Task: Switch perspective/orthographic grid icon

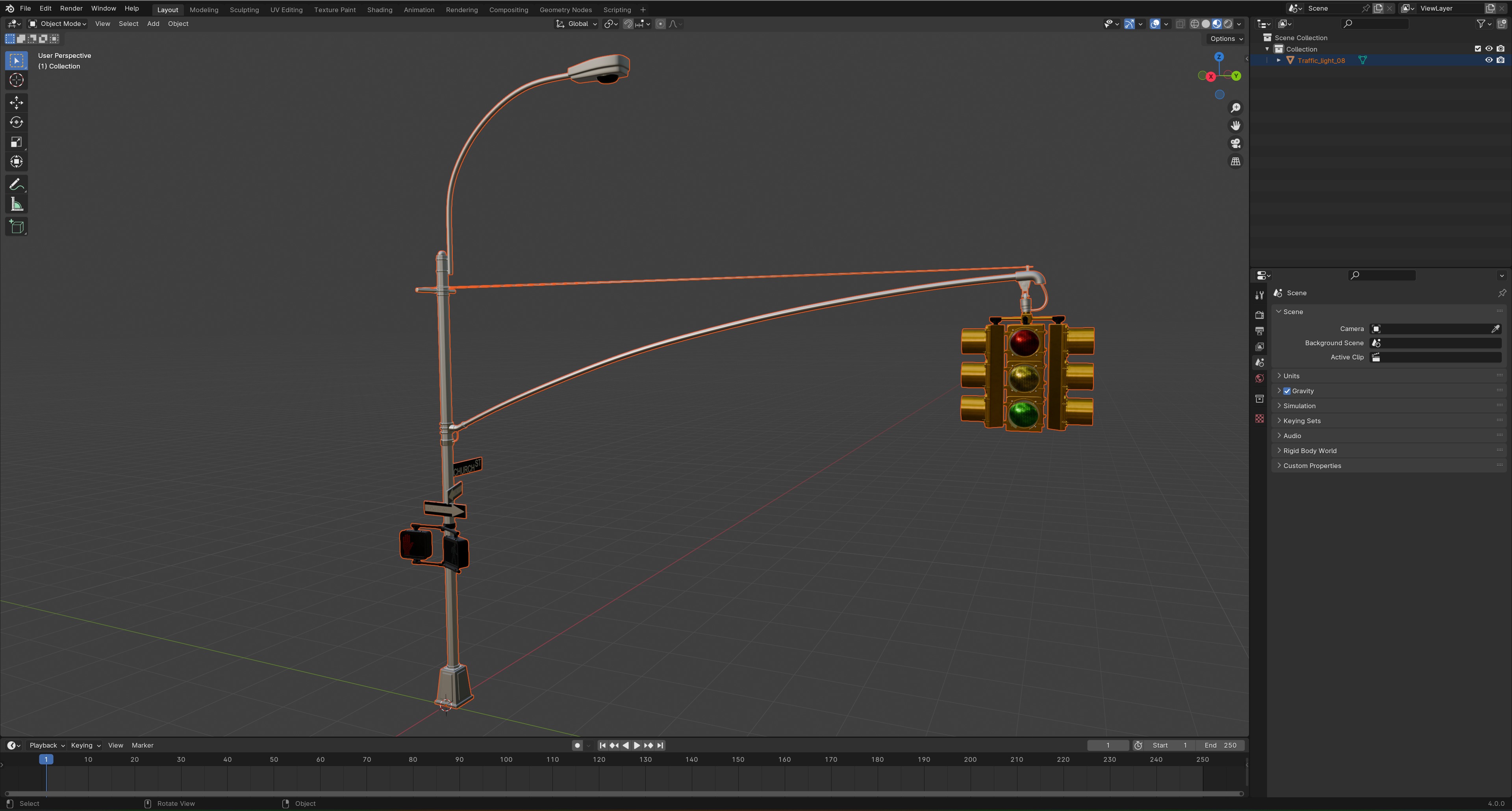Action: point(1236,161)
